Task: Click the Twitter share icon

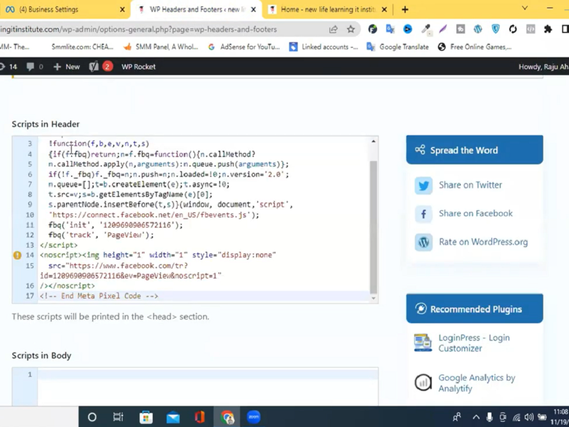Action: (x=423, y=186)
